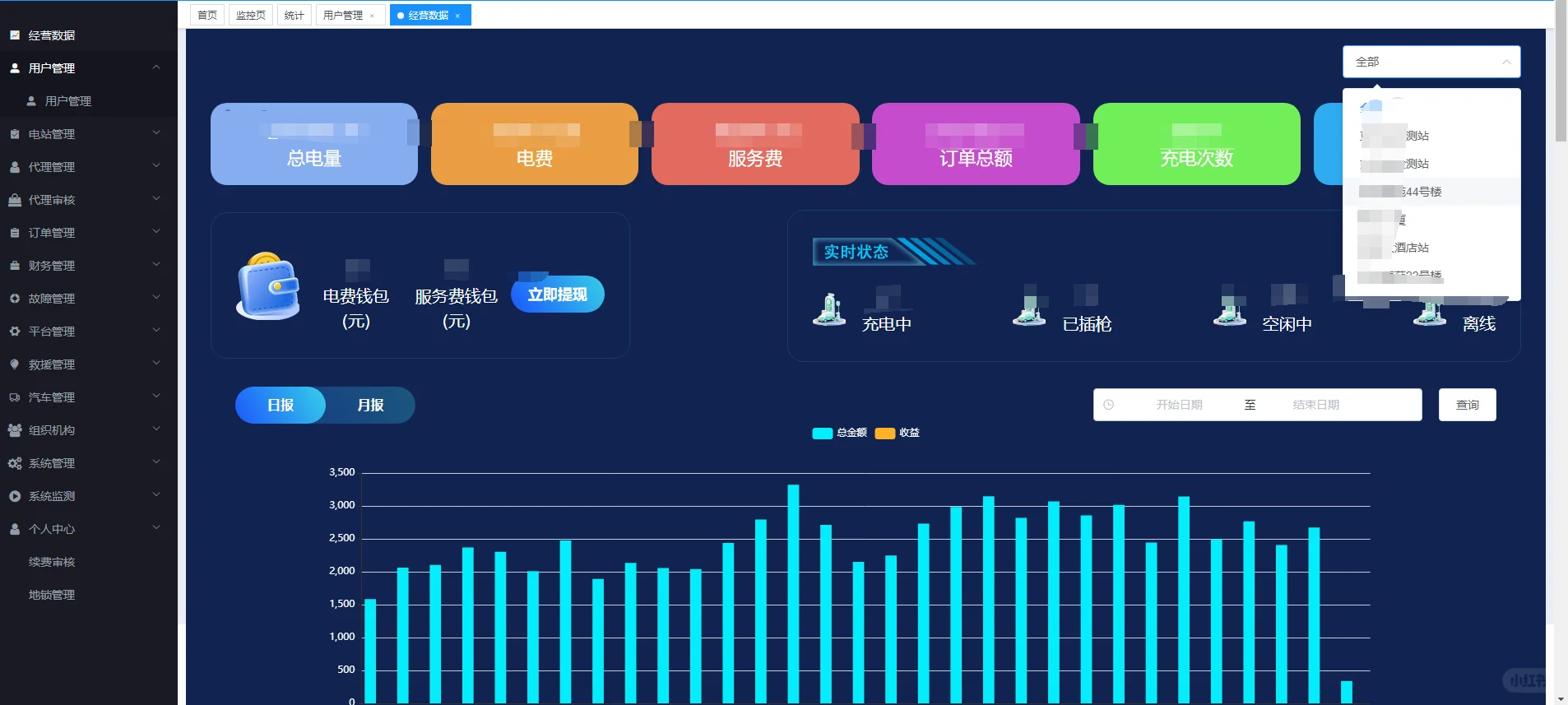The width and height of the screenshot is (1568, 705).
Task: Switch to the 统计 tab
Action: (295, 16)
